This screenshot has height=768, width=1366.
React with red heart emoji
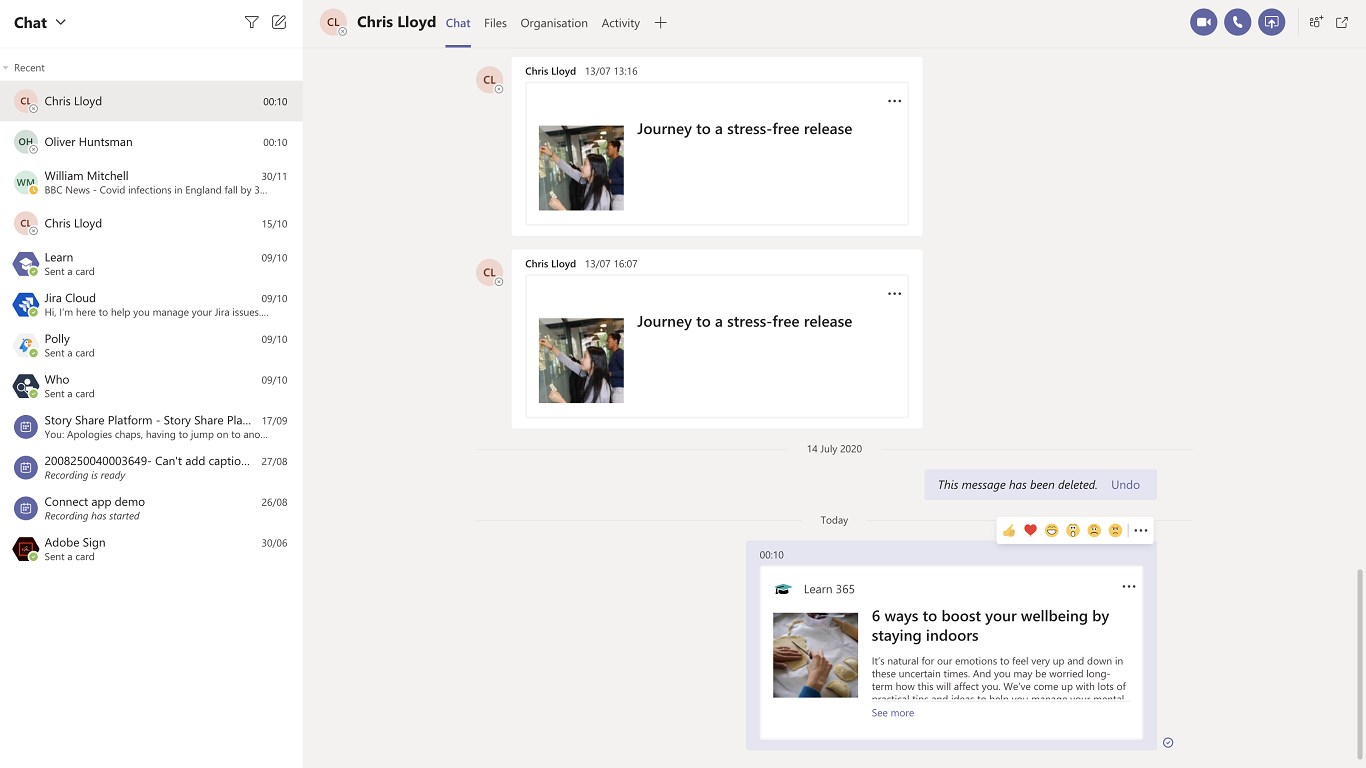1030,530
